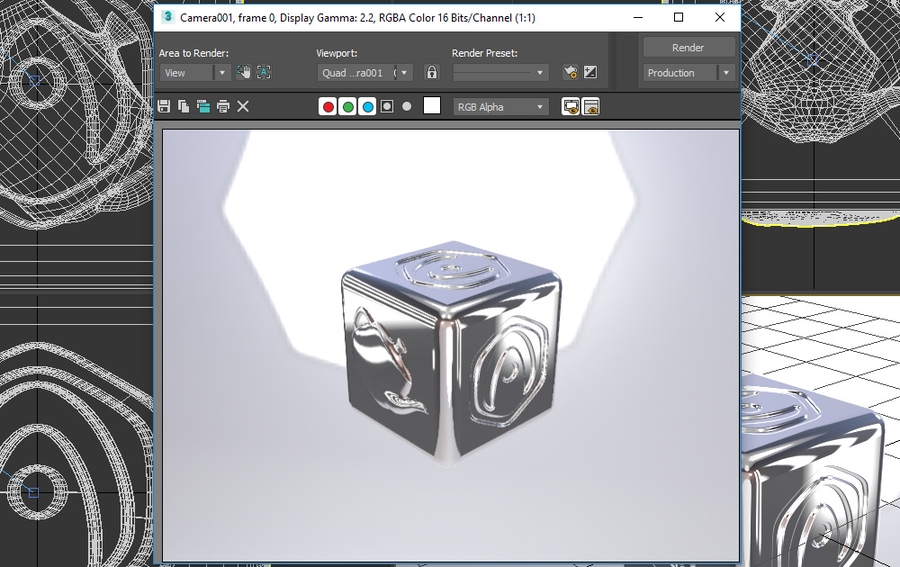Toggle the red channel display
Screen dimensions: 900x567
click(x=328, y=107)
